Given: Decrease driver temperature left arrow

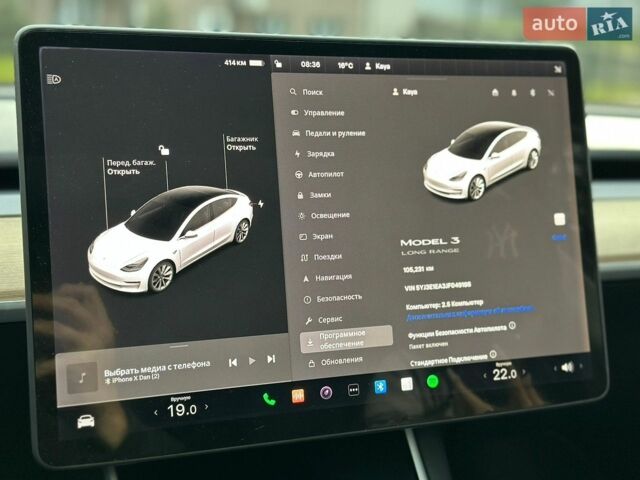Looking at the screenshot, I should (x=156, y=413).
